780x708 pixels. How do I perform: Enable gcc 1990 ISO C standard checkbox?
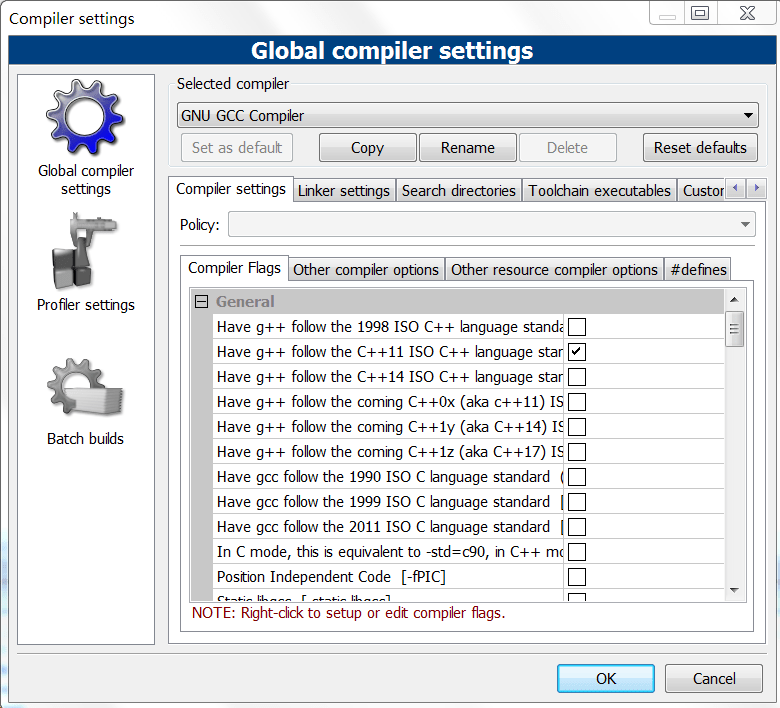[x=577, y=477]
